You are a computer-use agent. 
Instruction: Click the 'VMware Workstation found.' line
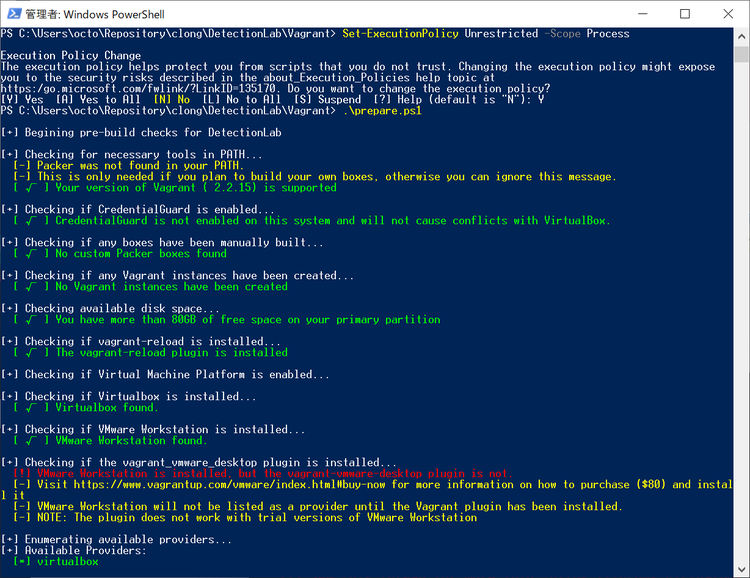[110, 441]
